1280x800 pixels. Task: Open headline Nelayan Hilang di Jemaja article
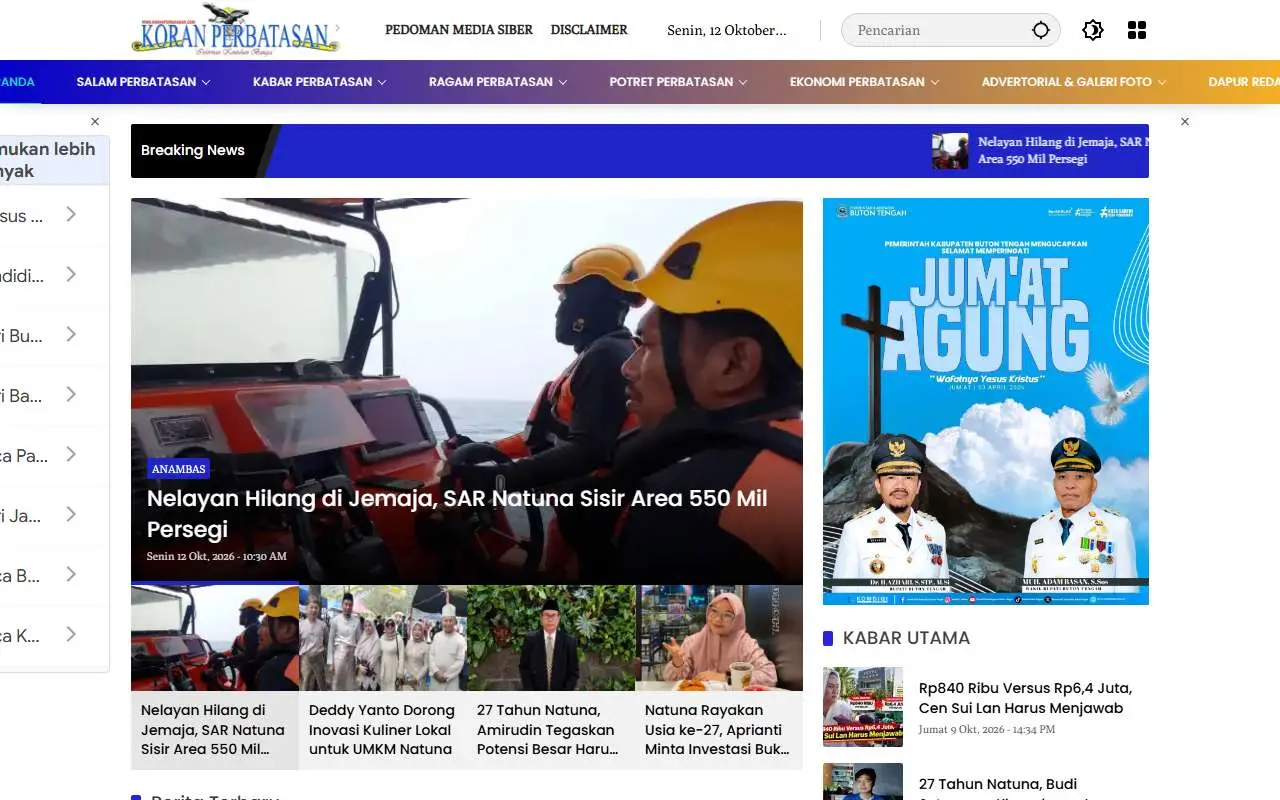(x=457, y=513)
